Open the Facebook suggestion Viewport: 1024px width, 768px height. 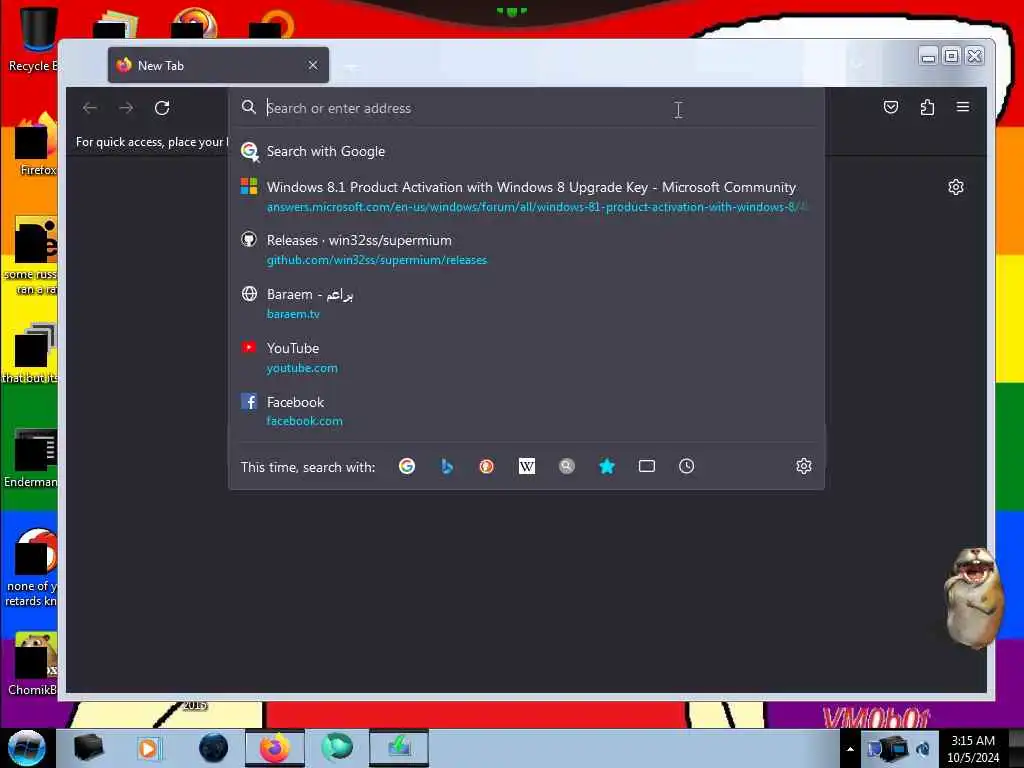coord(526,411)
